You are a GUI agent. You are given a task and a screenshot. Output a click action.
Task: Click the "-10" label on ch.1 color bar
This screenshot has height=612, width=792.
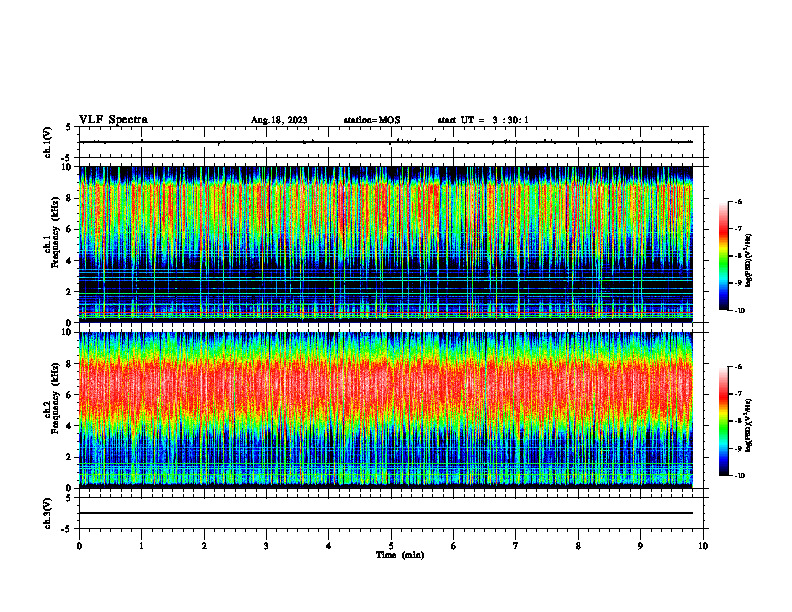(x=739, y=310)
